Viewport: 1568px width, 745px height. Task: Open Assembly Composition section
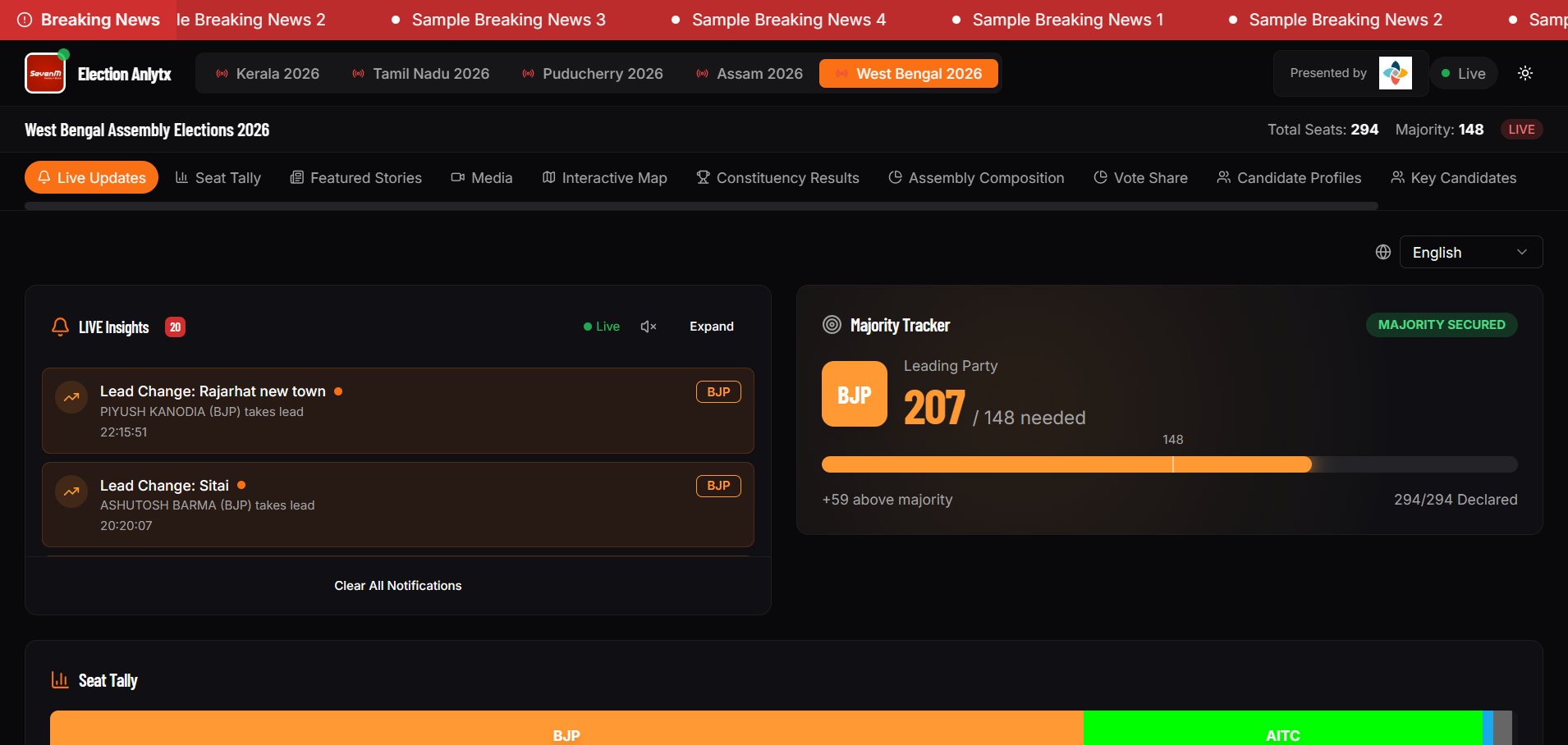(x=977, y=177)
